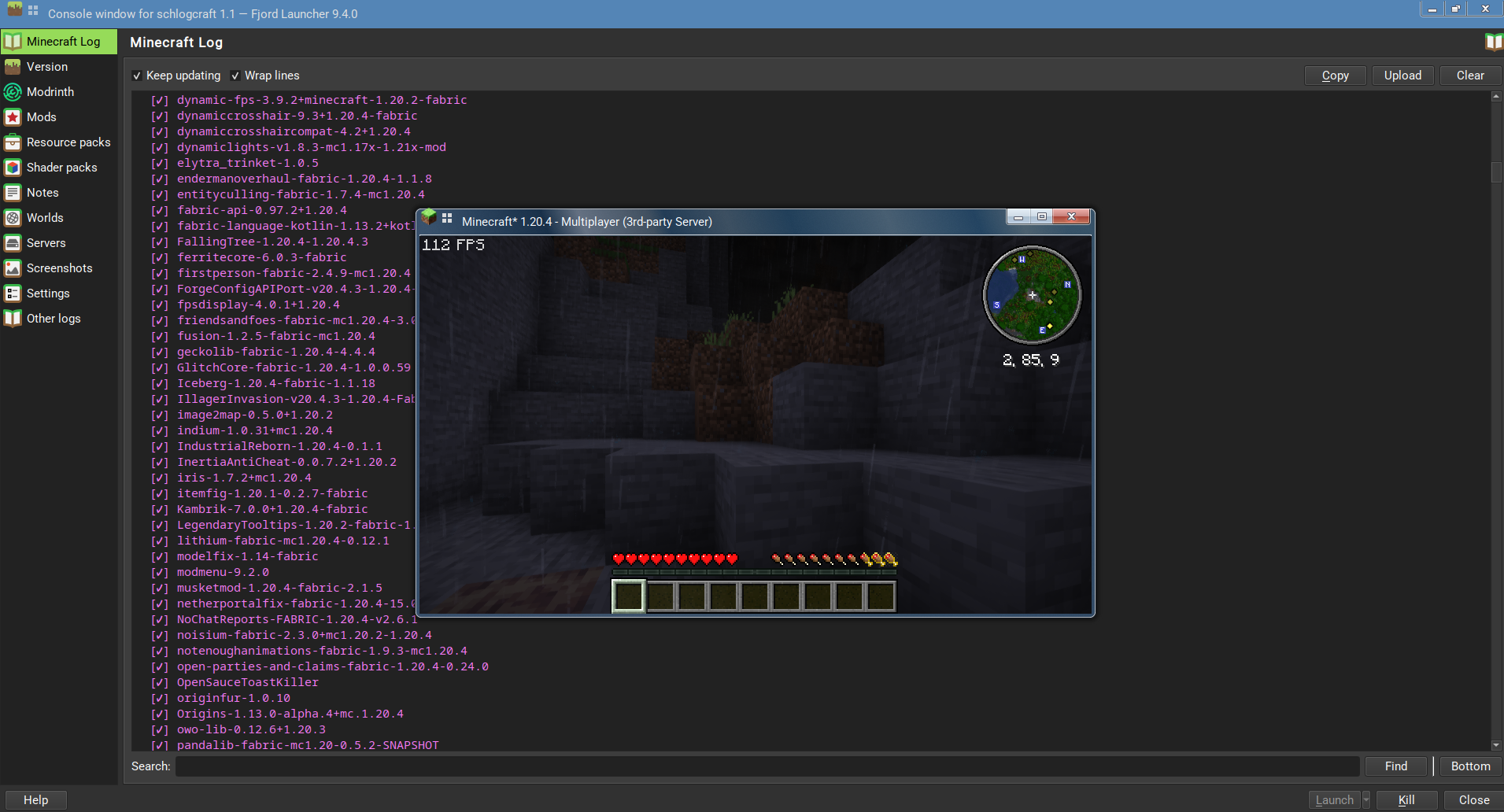Open the Minecraft Log page icon
The width and height of the screenshot is (1504, 812).
point(13,42)
